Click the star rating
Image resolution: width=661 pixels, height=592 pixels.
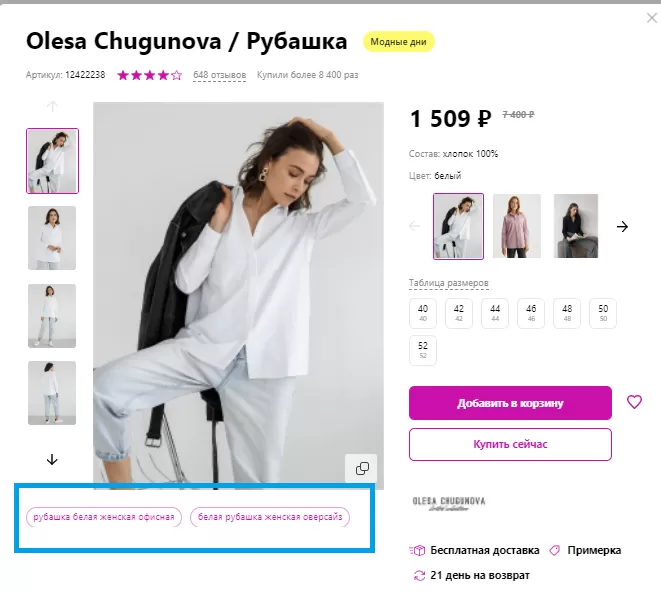[150, 74]
